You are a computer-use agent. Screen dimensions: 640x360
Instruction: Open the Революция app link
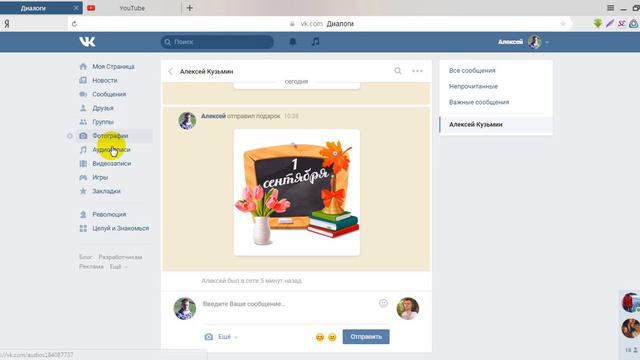click(109, 214)
